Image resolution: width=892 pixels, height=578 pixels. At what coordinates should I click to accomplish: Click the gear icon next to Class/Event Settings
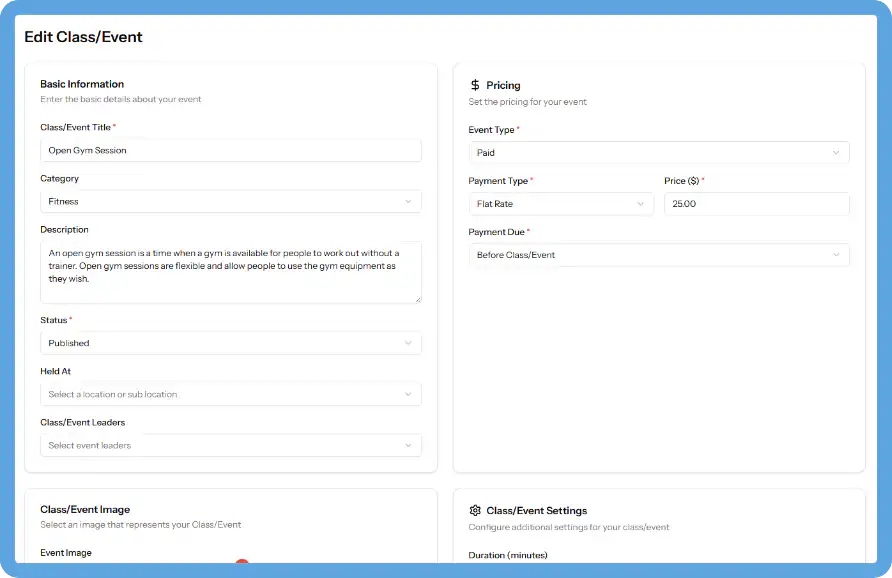click(478, 510)
